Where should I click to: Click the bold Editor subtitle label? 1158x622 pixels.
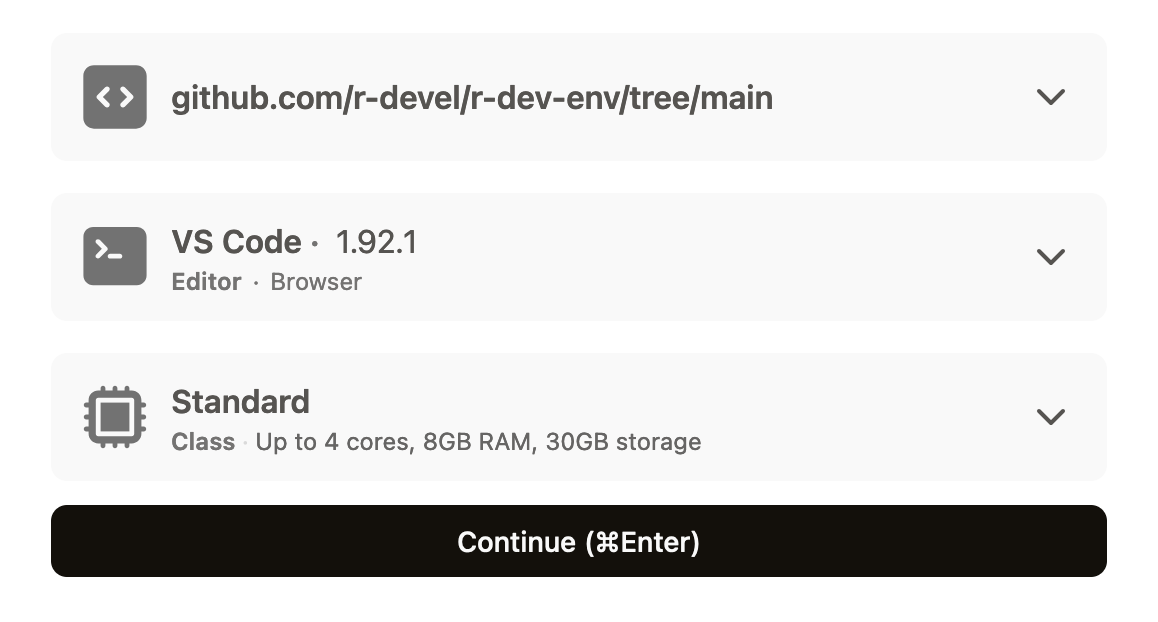(206, 281)
